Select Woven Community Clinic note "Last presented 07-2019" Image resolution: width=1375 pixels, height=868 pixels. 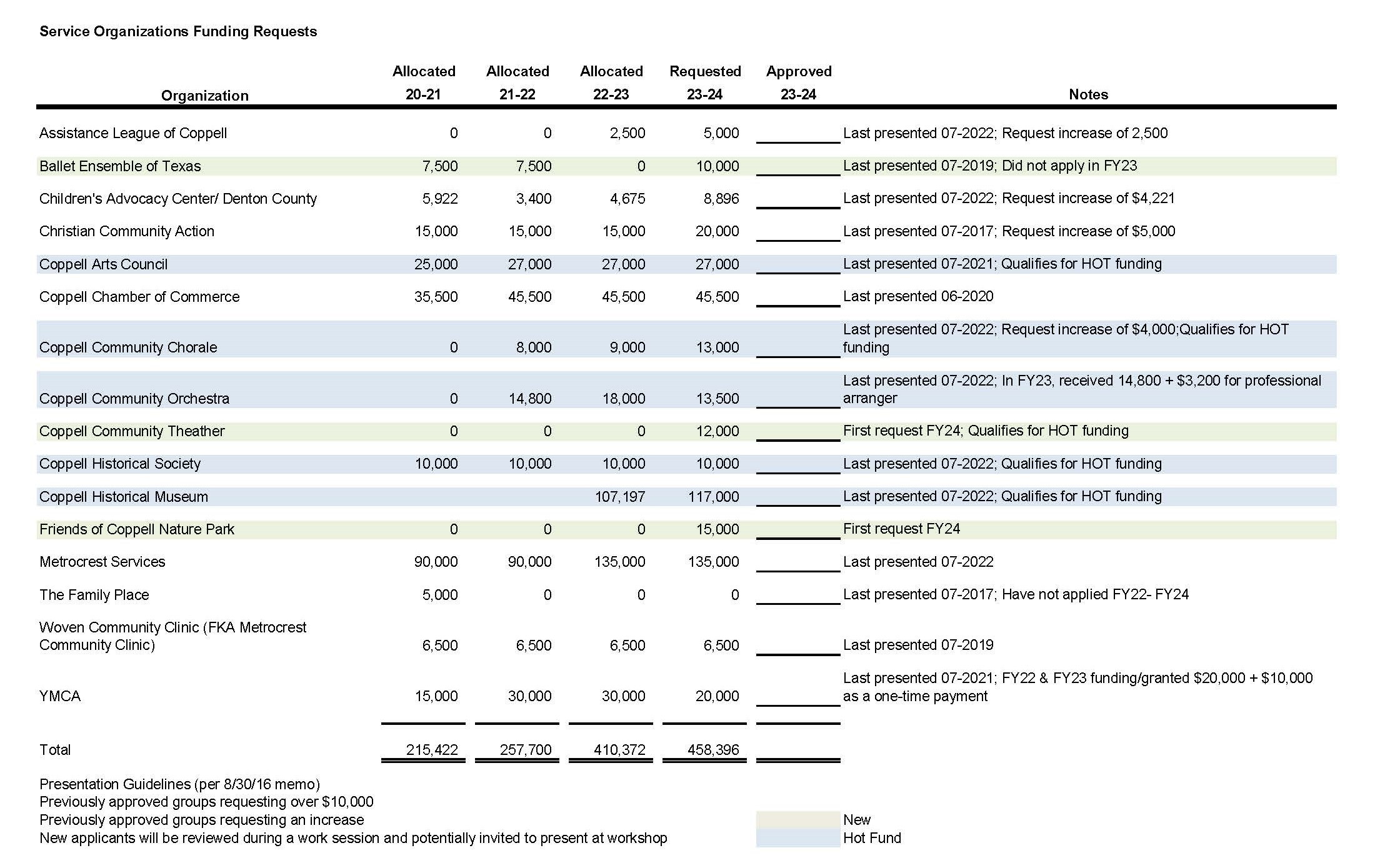[918, 645]
